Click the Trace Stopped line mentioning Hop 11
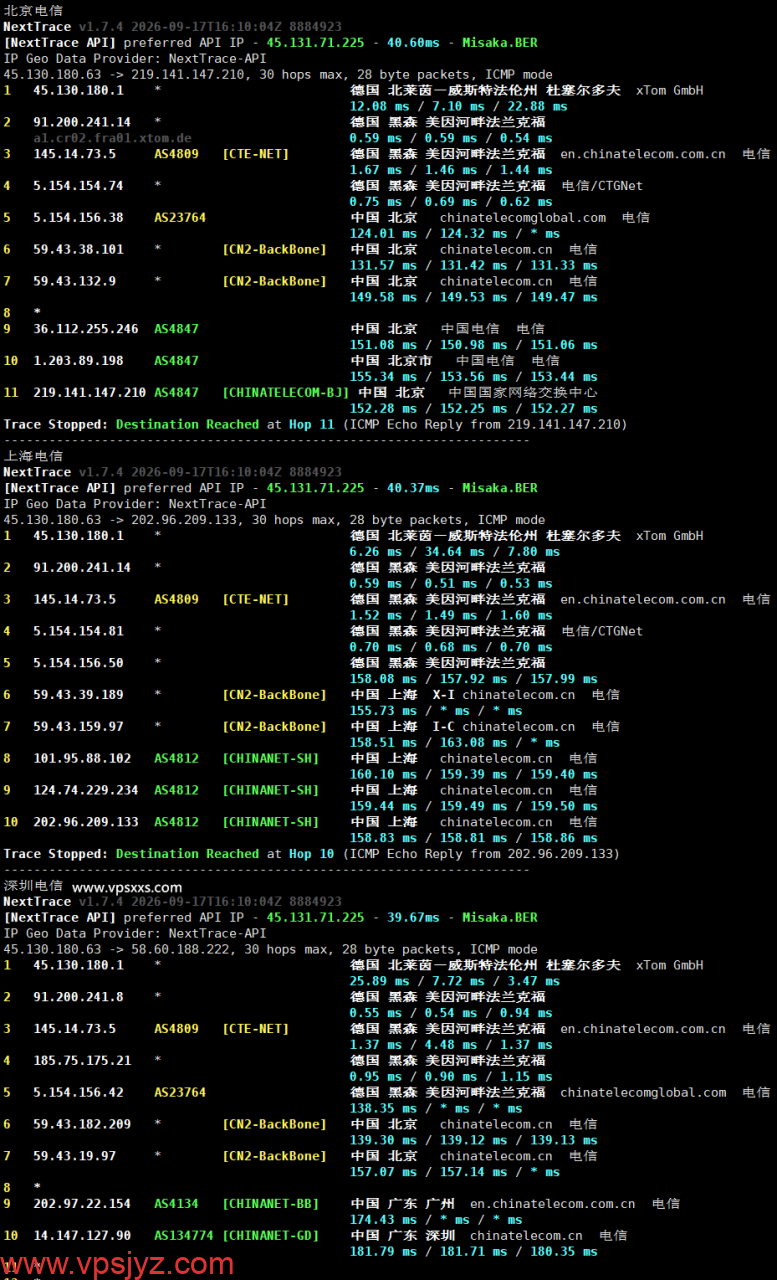Viewport: 777px width, 1280px height. (x=315, y=424)
